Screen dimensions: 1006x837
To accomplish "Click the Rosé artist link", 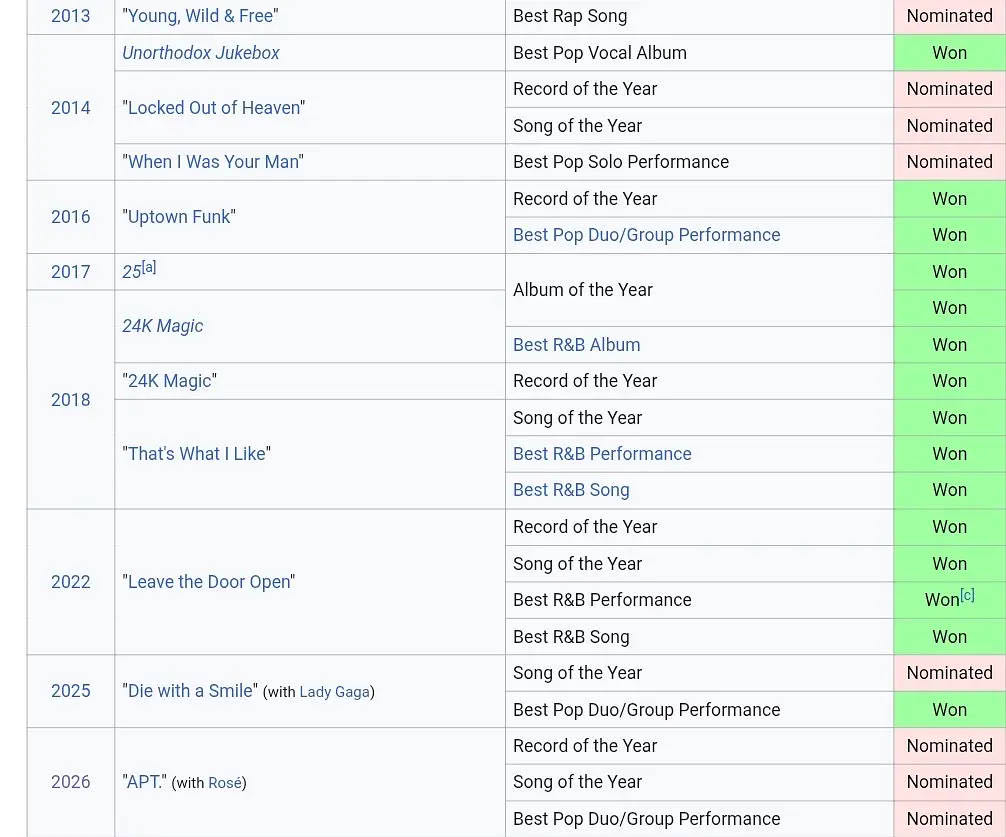I will [x=225, y=783].
